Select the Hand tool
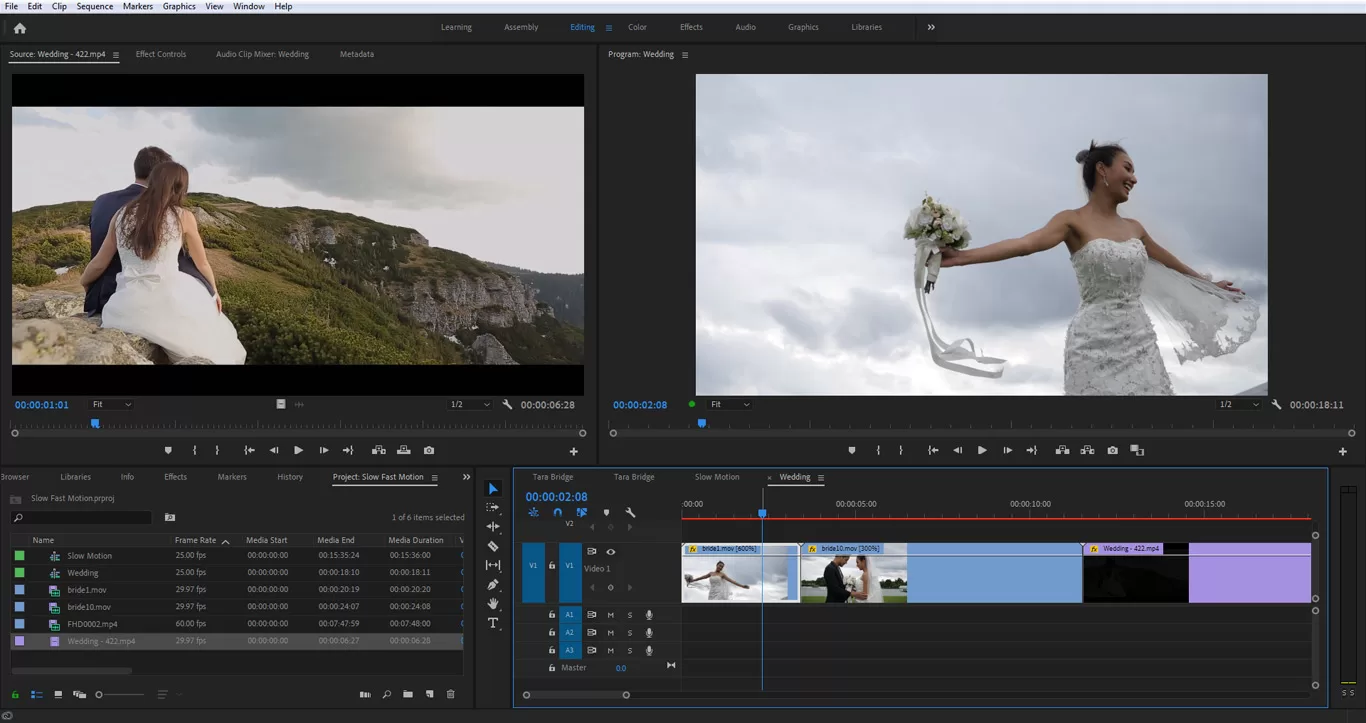The image size is (1366, 723). (492, 604)
